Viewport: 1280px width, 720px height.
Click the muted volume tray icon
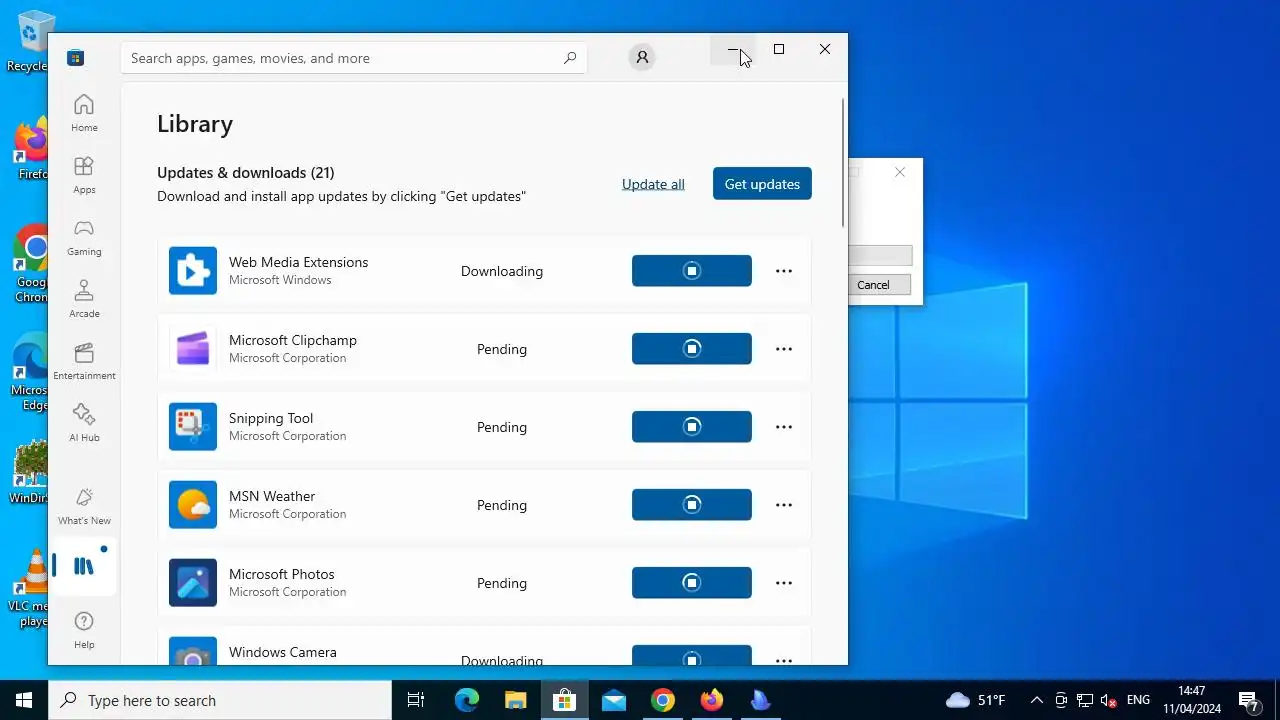coord(1109,700)
